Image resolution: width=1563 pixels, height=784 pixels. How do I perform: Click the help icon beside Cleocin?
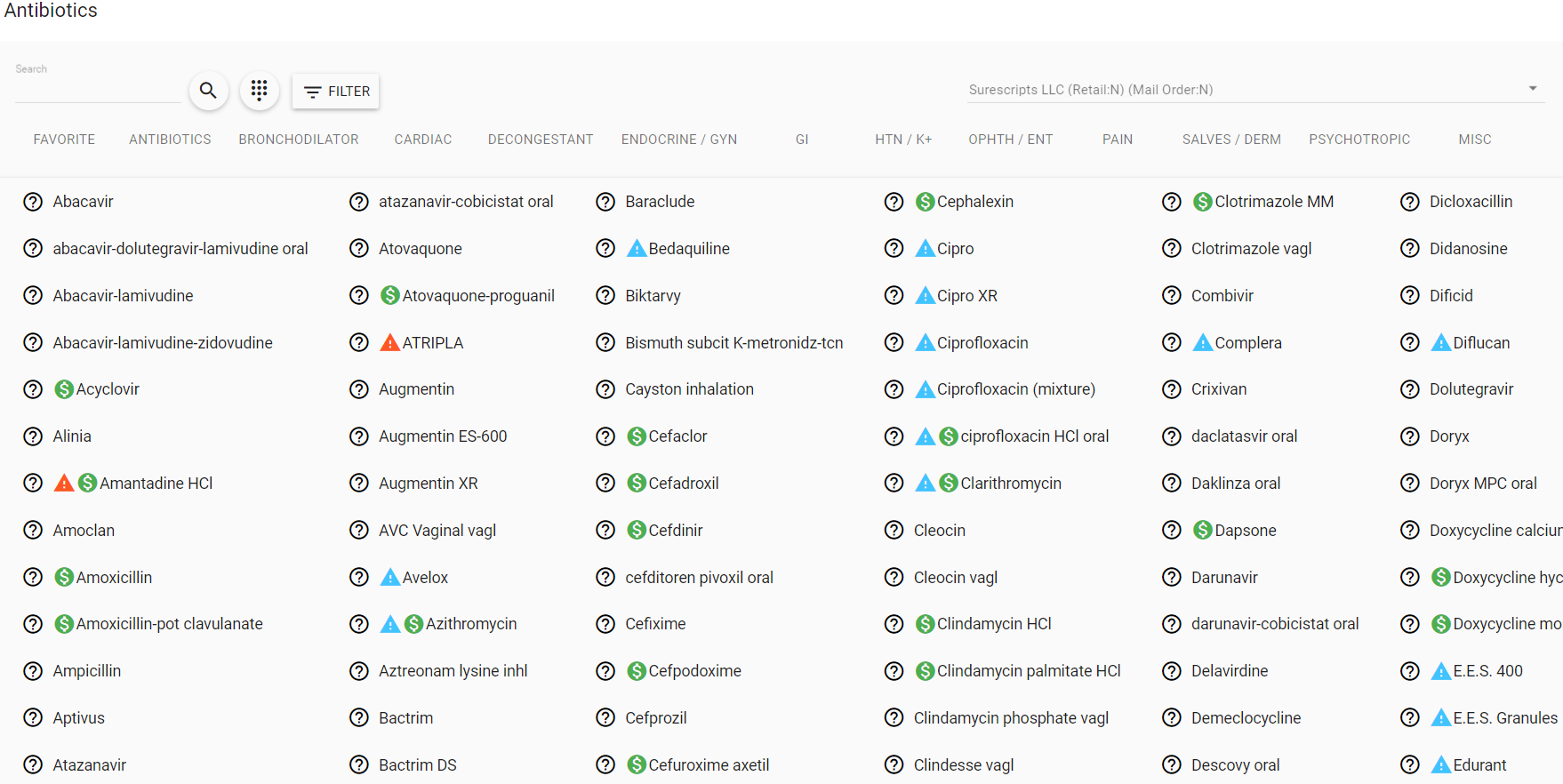(x=894, y=531)
